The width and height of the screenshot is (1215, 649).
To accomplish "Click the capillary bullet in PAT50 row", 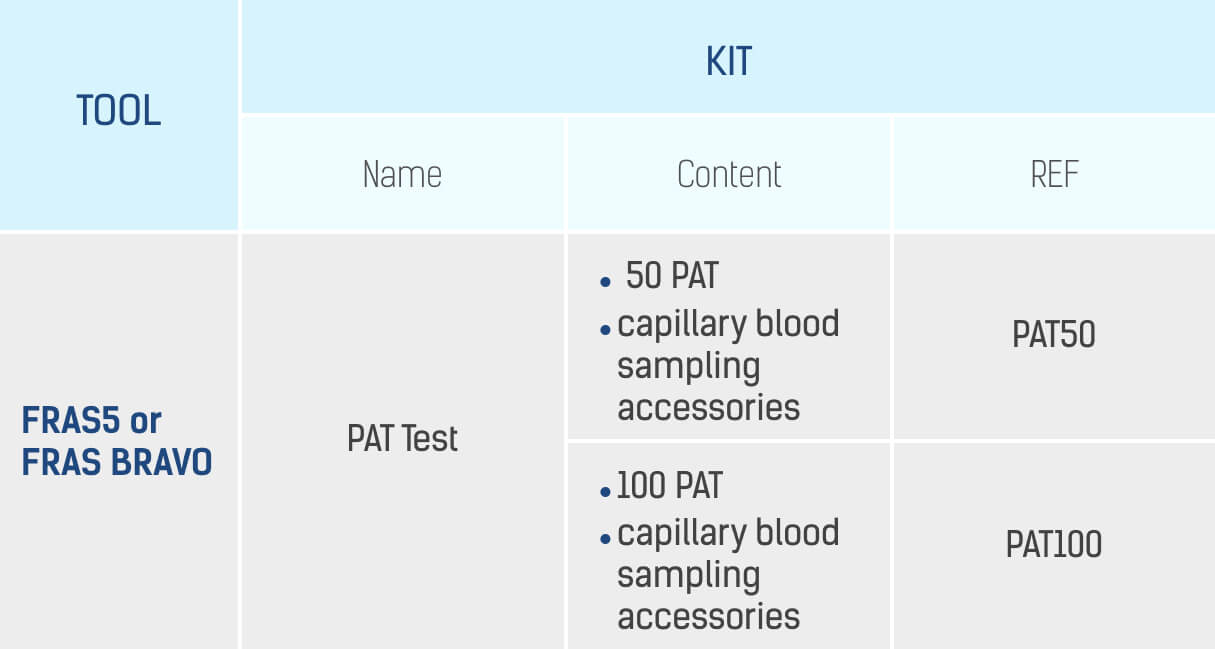I will pos(605,330).
